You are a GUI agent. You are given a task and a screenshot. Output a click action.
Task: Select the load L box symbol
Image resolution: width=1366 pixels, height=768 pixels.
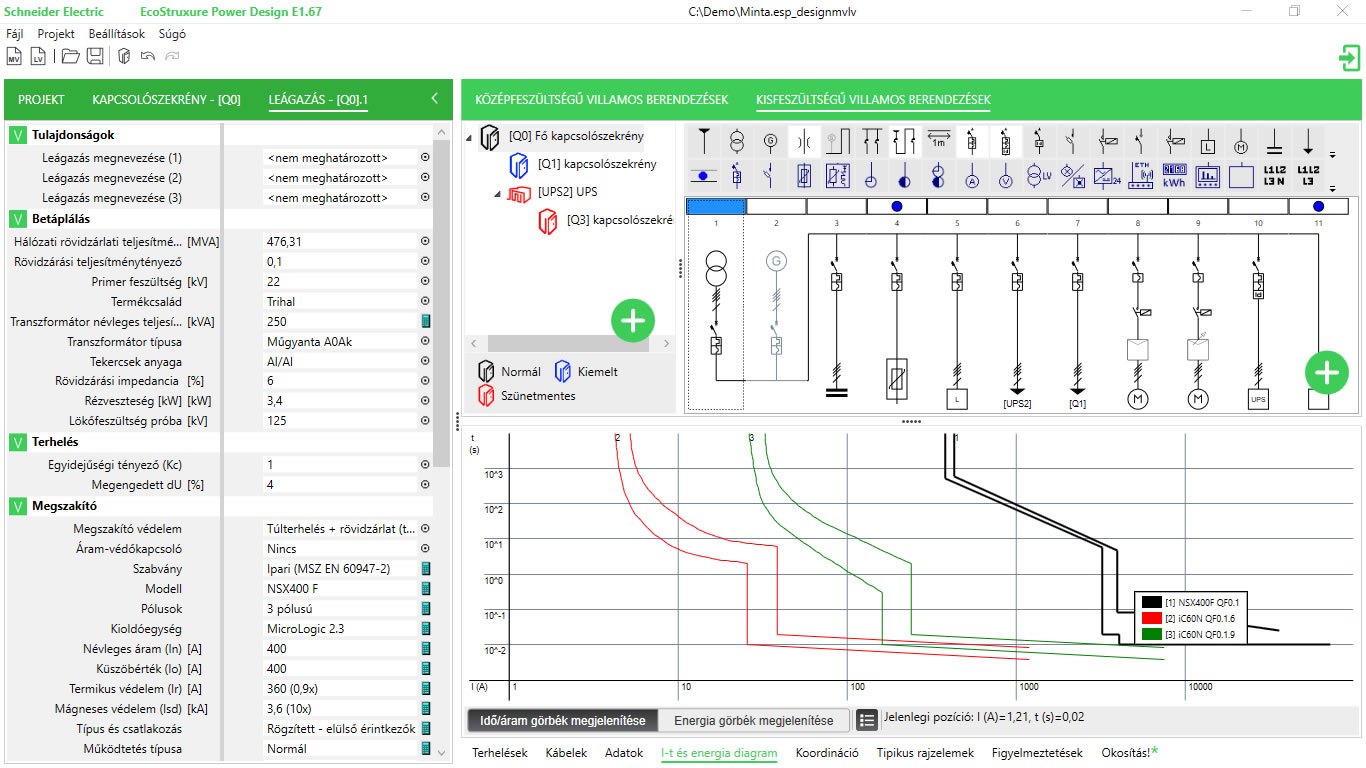(x=1207, y=139)
